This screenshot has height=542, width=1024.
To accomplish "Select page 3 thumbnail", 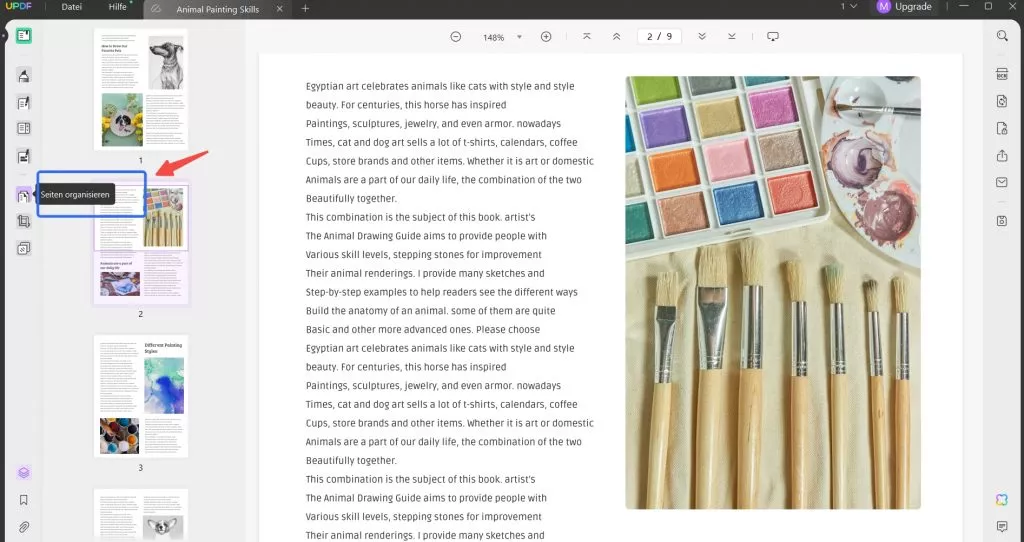I will [x=140, y=396].
